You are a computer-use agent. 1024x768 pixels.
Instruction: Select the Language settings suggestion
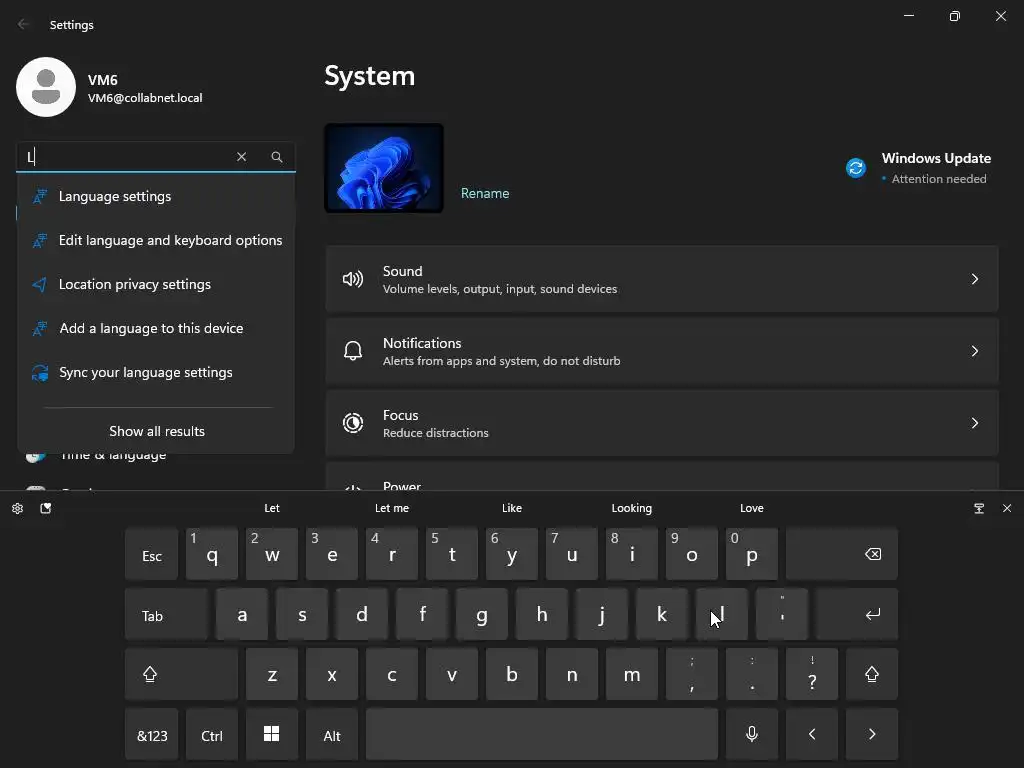click(x=156, y=197)
